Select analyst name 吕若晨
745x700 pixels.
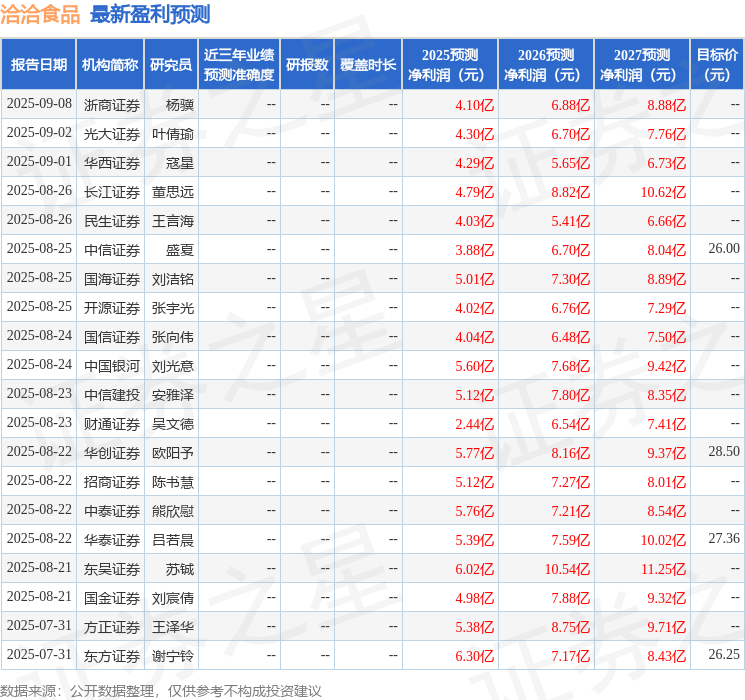(173, 540)
